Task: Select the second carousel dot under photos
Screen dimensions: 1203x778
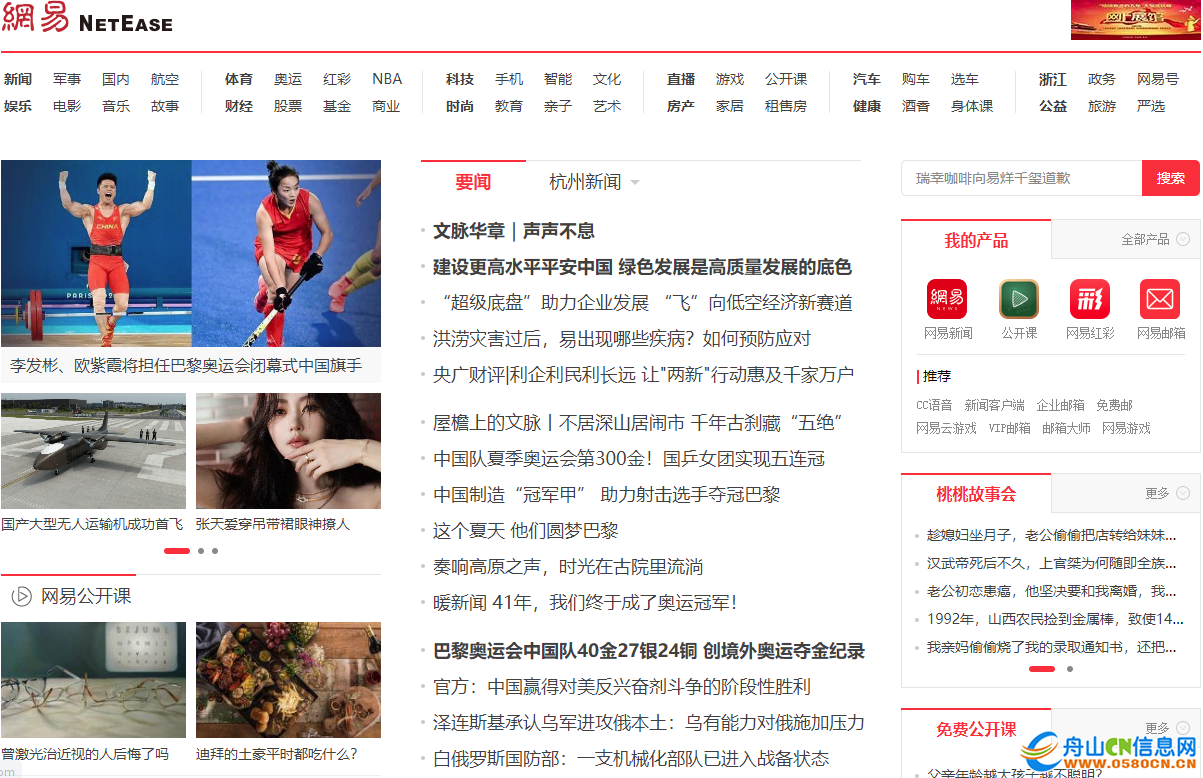Action: pos(201,551)
